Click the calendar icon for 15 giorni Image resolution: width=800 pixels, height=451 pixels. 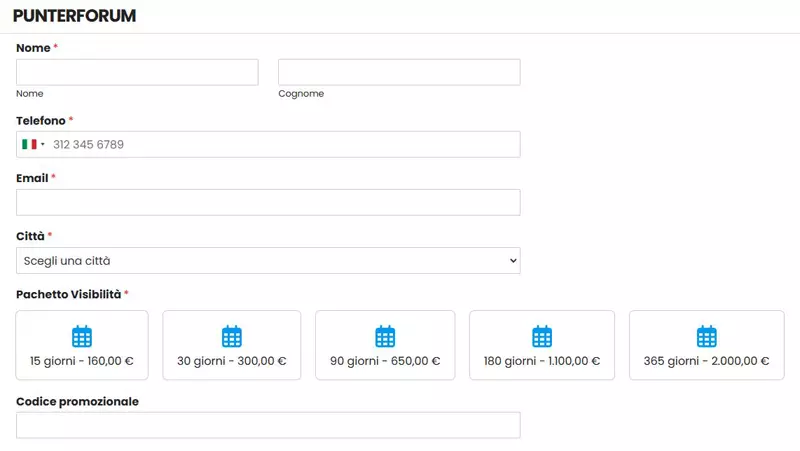point(82,336)
